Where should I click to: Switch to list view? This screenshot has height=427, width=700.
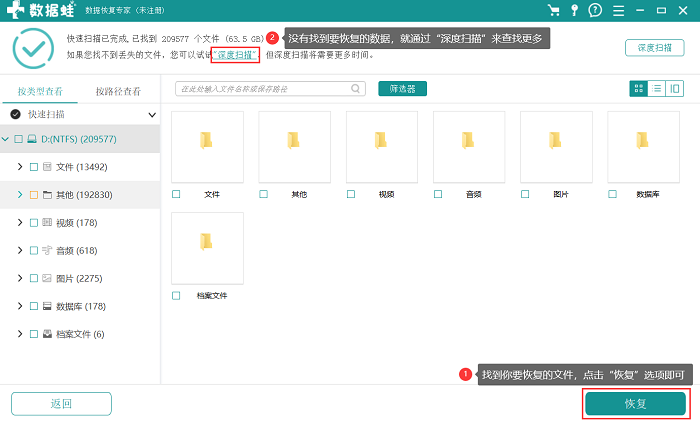point(656,88)
